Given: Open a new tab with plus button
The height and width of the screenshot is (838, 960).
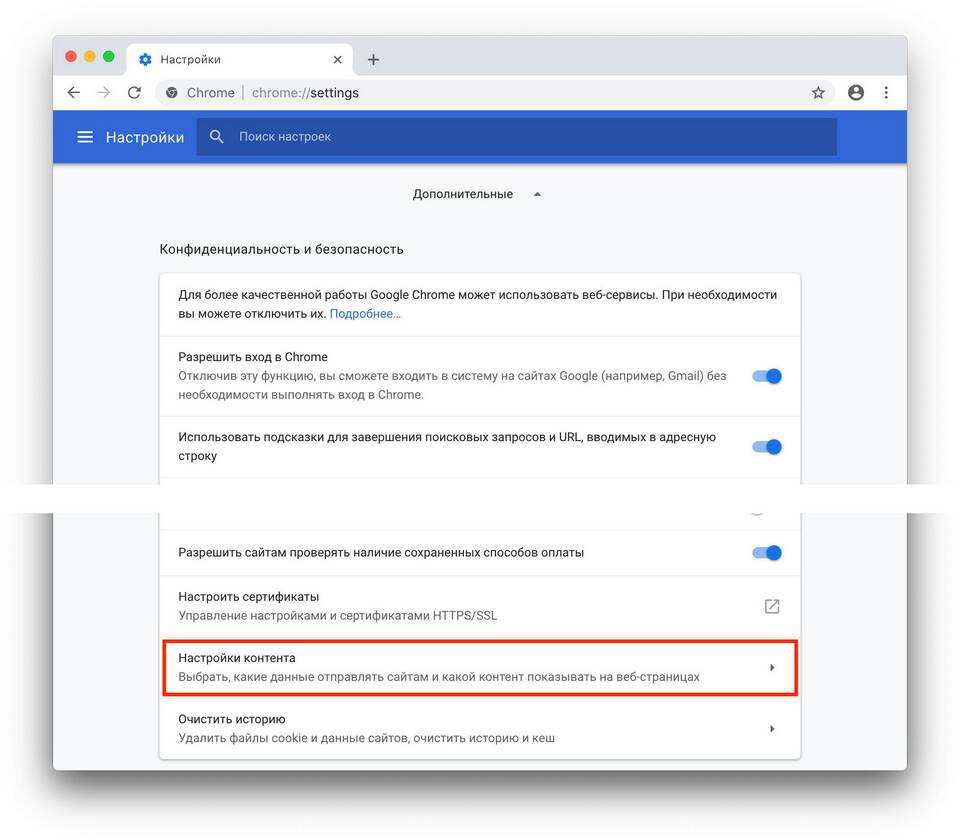Looking at the screenshot, I should [x=373, y=59].
